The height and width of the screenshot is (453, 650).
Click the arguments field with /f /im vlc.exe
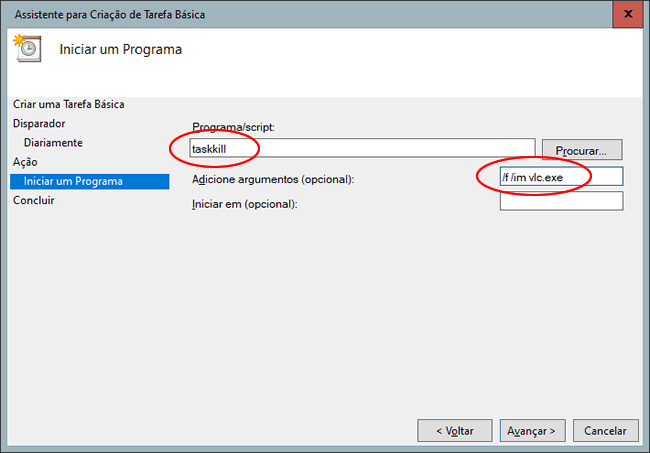tap(561, 177)
